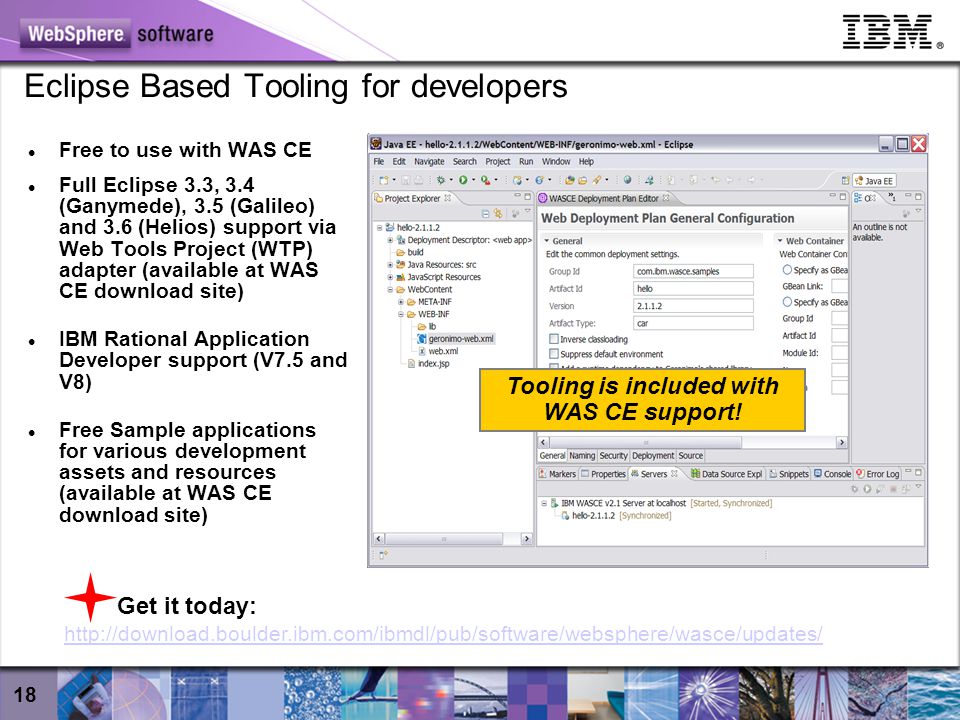Click the New wizard toolbar icon
Viewport: 960px width, 720px height.
383,180
